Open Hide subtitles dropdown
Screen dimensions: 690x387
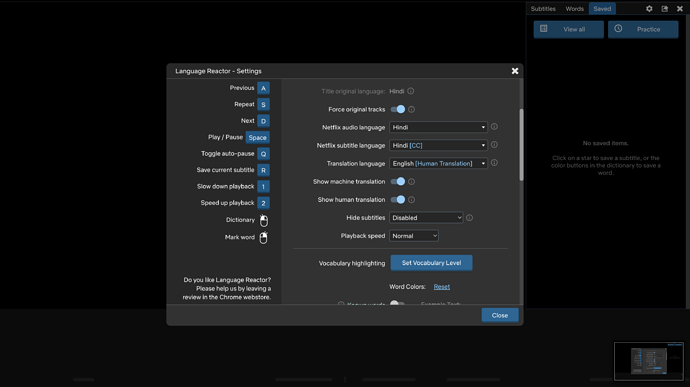tap(426, 217)
